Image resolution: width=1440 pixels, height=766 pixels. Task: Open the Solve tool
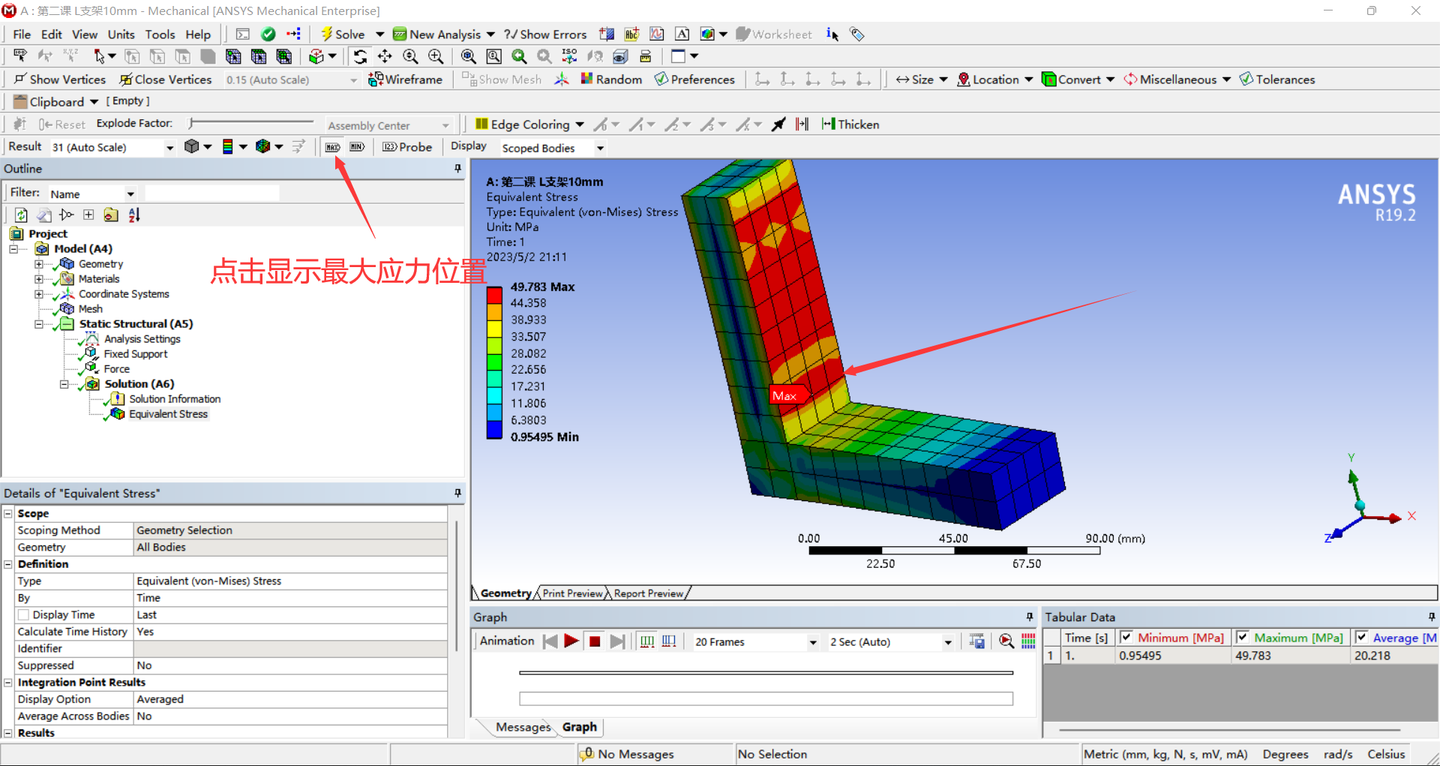tap(347, 33)
